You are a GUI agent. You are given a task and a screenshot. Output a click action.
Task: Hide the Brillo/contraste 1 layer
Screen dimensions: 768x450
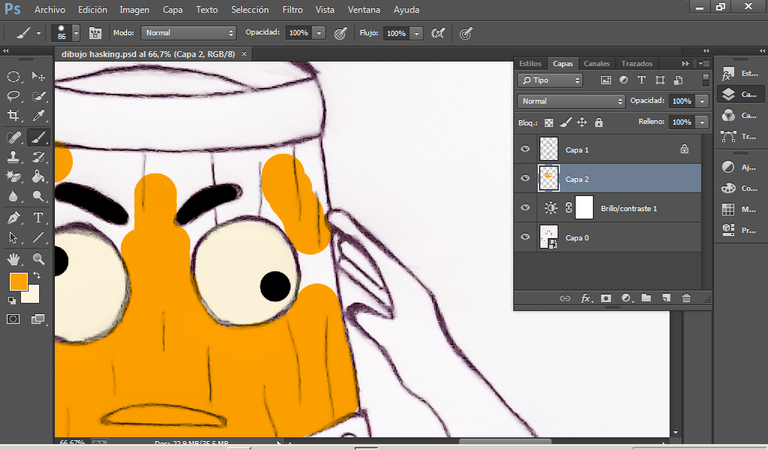[x=525, y=208]
